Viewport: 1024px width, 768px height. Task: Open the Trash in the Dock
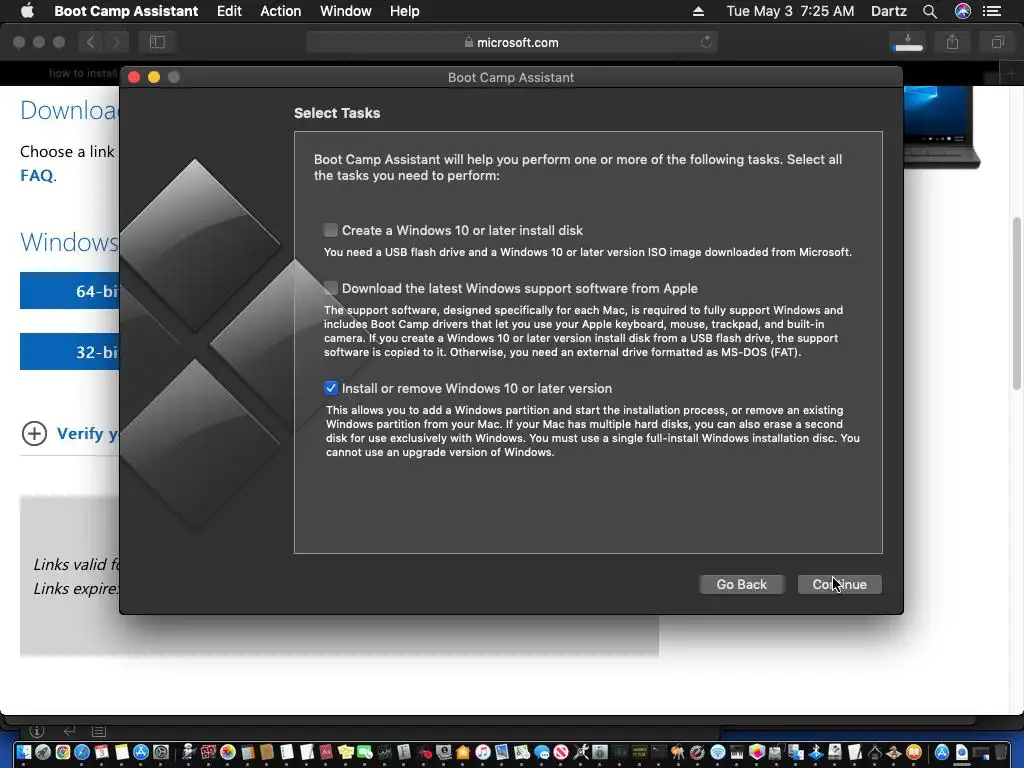coord(1000,752)
